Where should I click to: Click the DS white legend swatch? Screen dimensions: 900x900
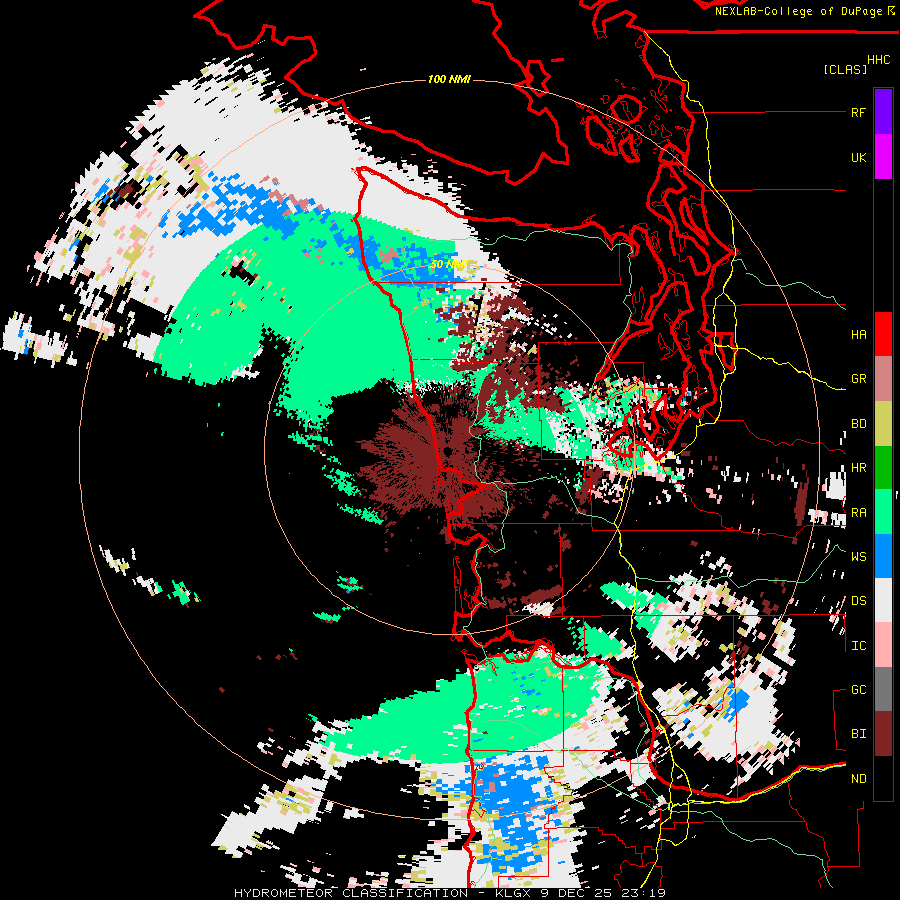click(883, 600)
